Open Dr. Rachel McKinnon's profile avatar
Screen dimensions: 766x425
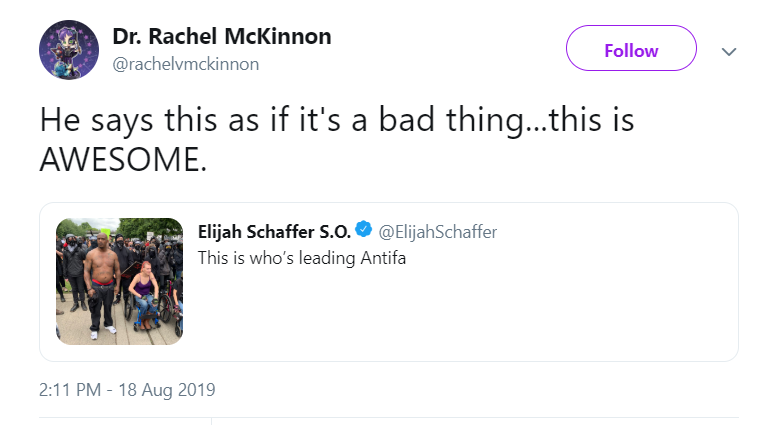pyautogui.click(x=69, y=50)
